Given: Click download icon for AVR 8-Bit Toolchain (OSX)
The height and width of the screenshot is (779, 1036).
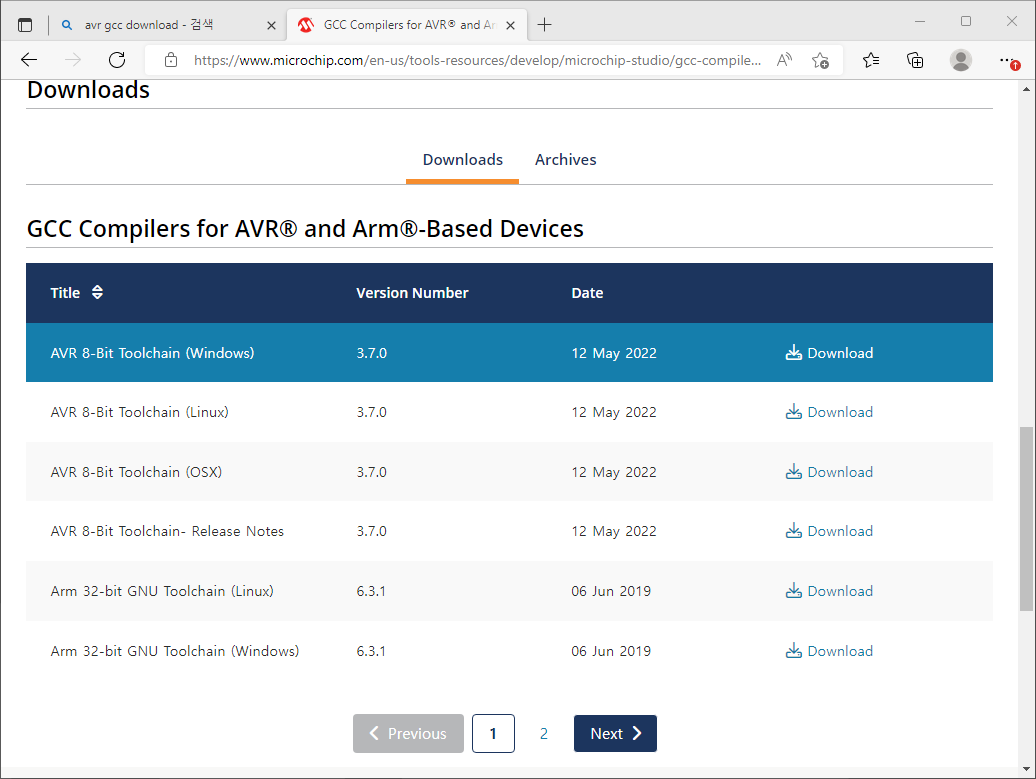Looking at the screenshot, I should (x=794, y=472).
